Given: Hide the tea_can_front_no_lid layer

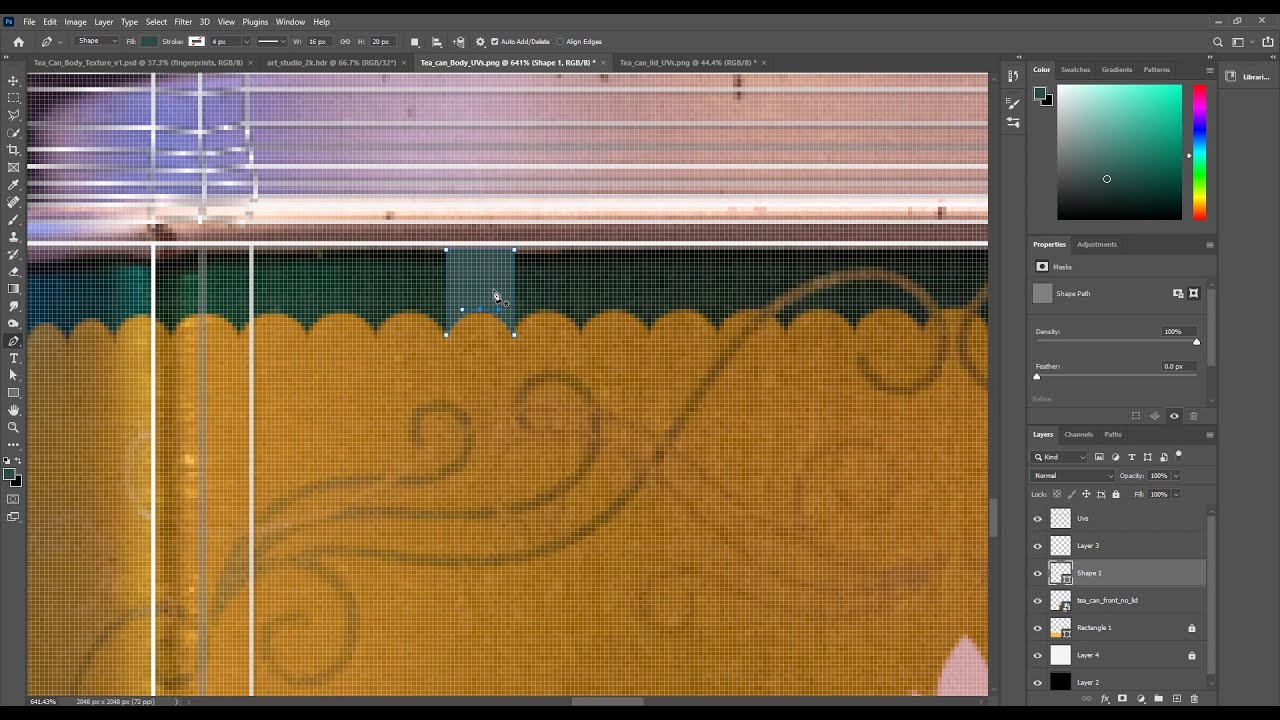Looking at the screenshot, I should coord(1037,601).
